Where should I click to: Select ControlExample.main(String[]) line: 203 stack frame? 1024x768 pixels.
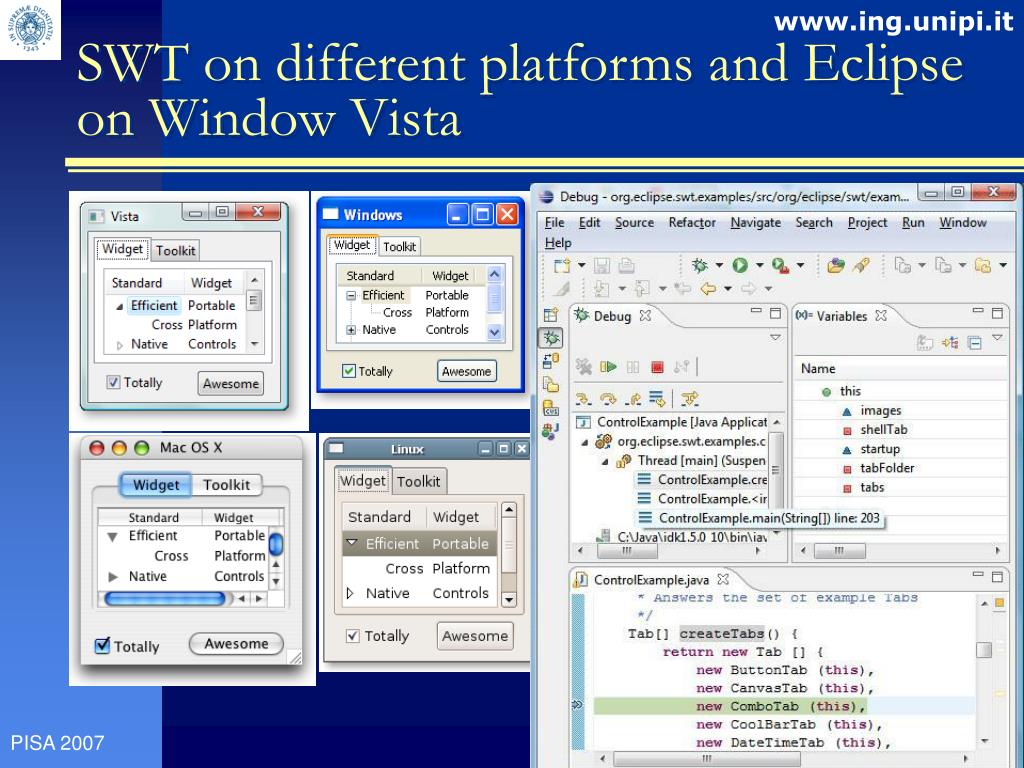[759, 519]
